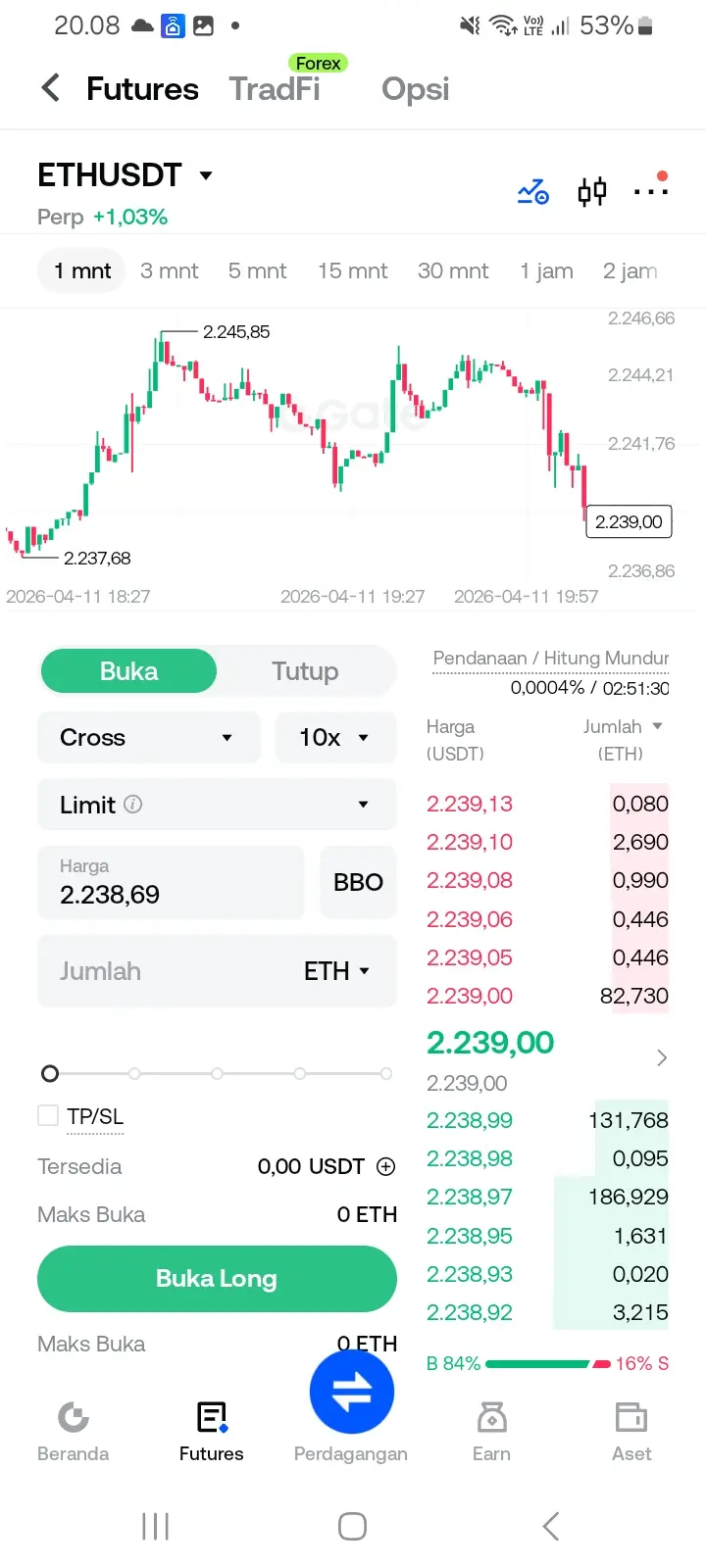Tap the back arrow beside Futures
This screenshot has width=706, height=1568.
(x=51, y=88)
